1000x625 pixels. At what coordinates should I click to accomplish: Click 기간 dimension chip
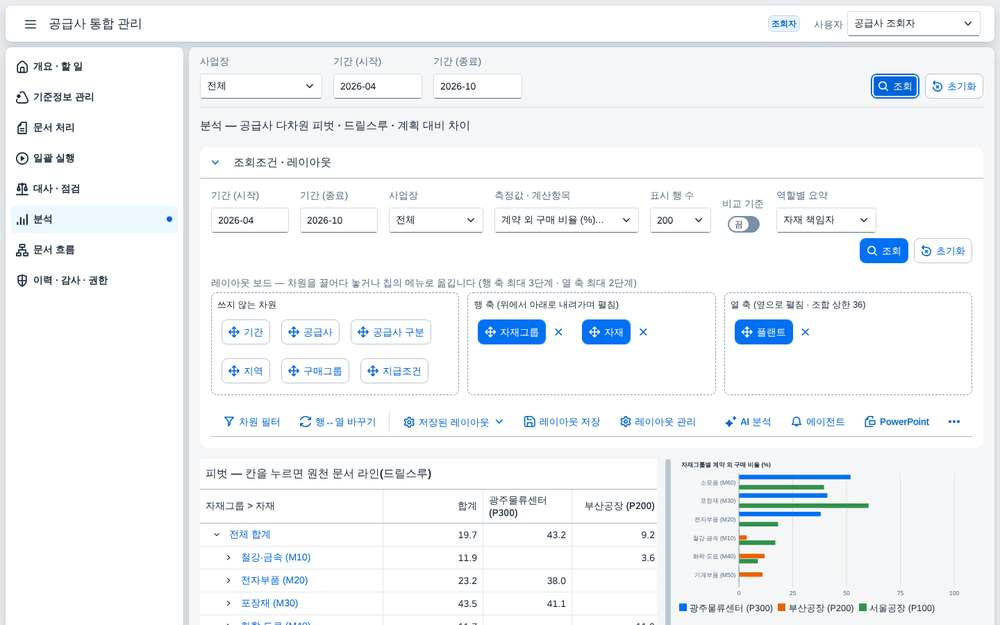[x=246, y=332]
